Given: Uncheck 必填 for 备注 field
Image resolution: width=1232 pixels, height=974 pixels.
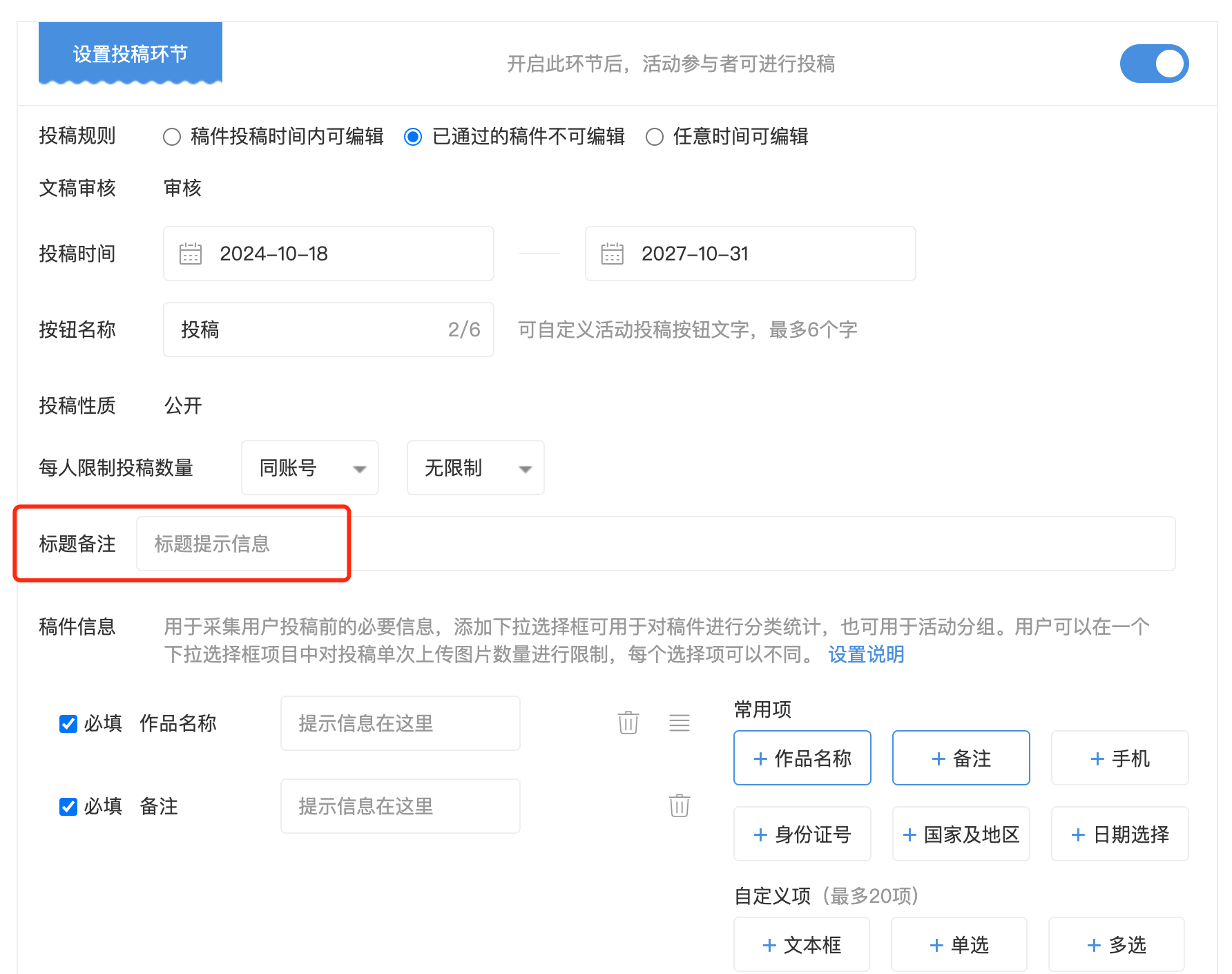Looking at the screenshot, I should (68, 806).
